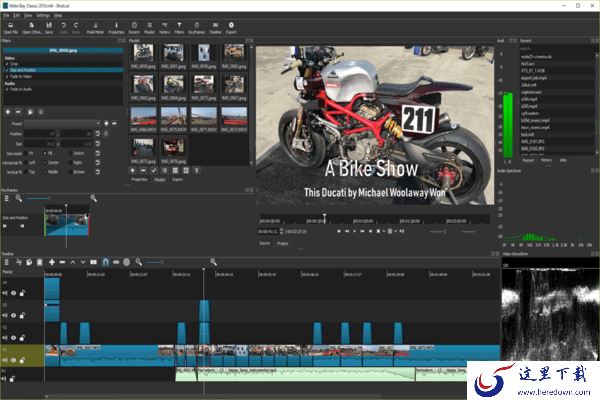
Task: Uncheck the Crop filter checkbox
Action: point(7,64)
